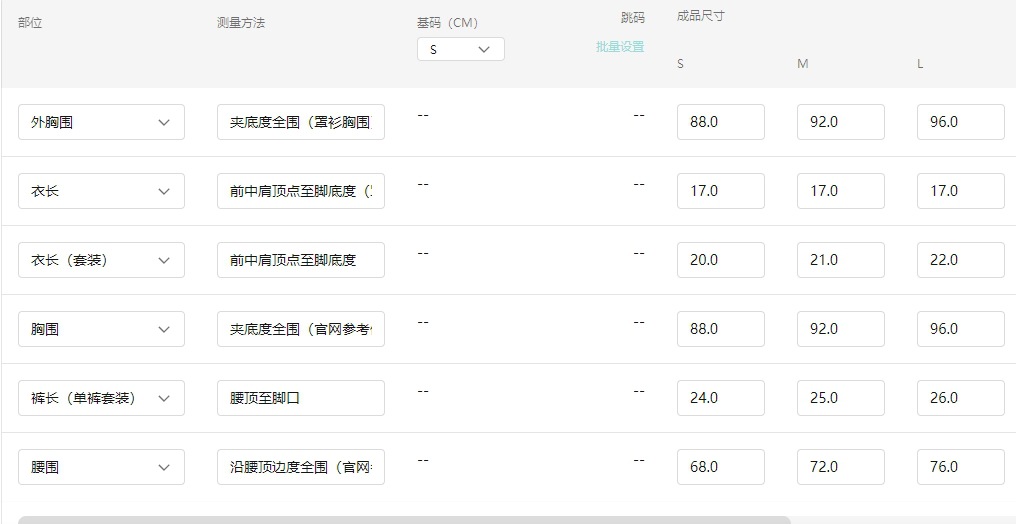Viewport: 1016px width, 524px height.
Task: Click the 衣长（套装） size L field 22.0
Action: point(960,260)
